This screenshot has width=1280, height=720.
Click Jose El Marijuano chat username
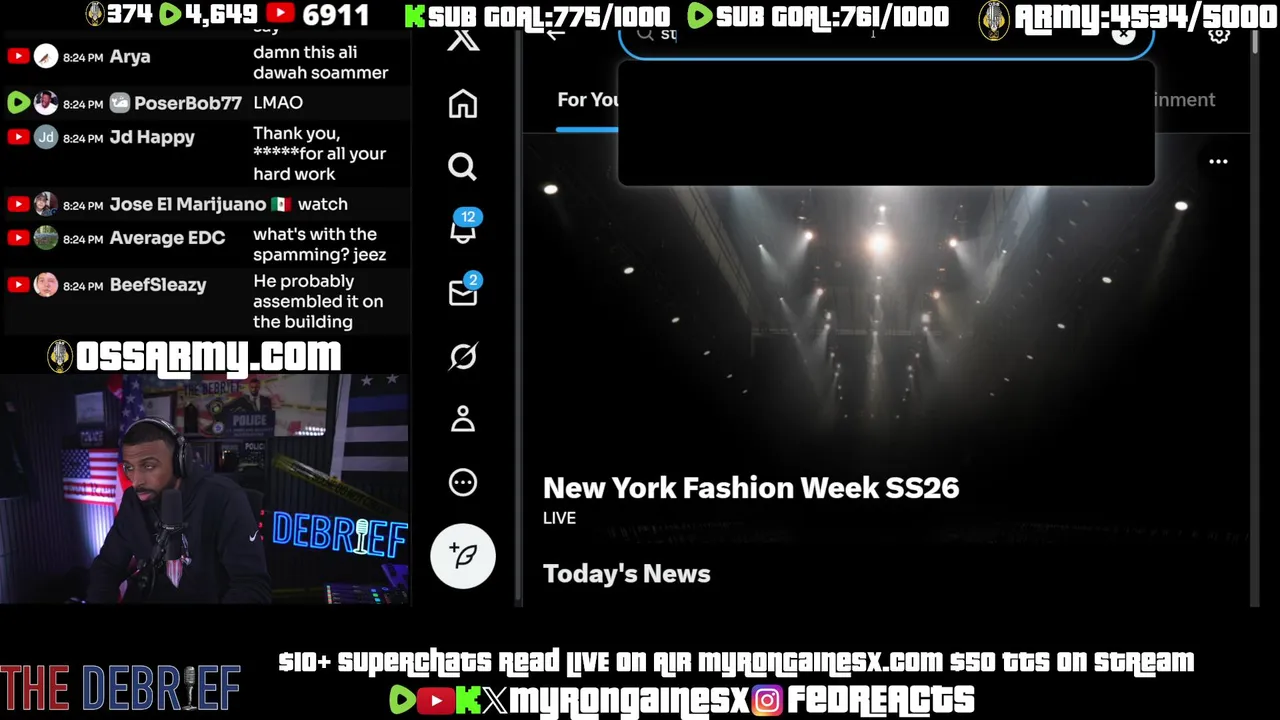(x=188, y=204)
